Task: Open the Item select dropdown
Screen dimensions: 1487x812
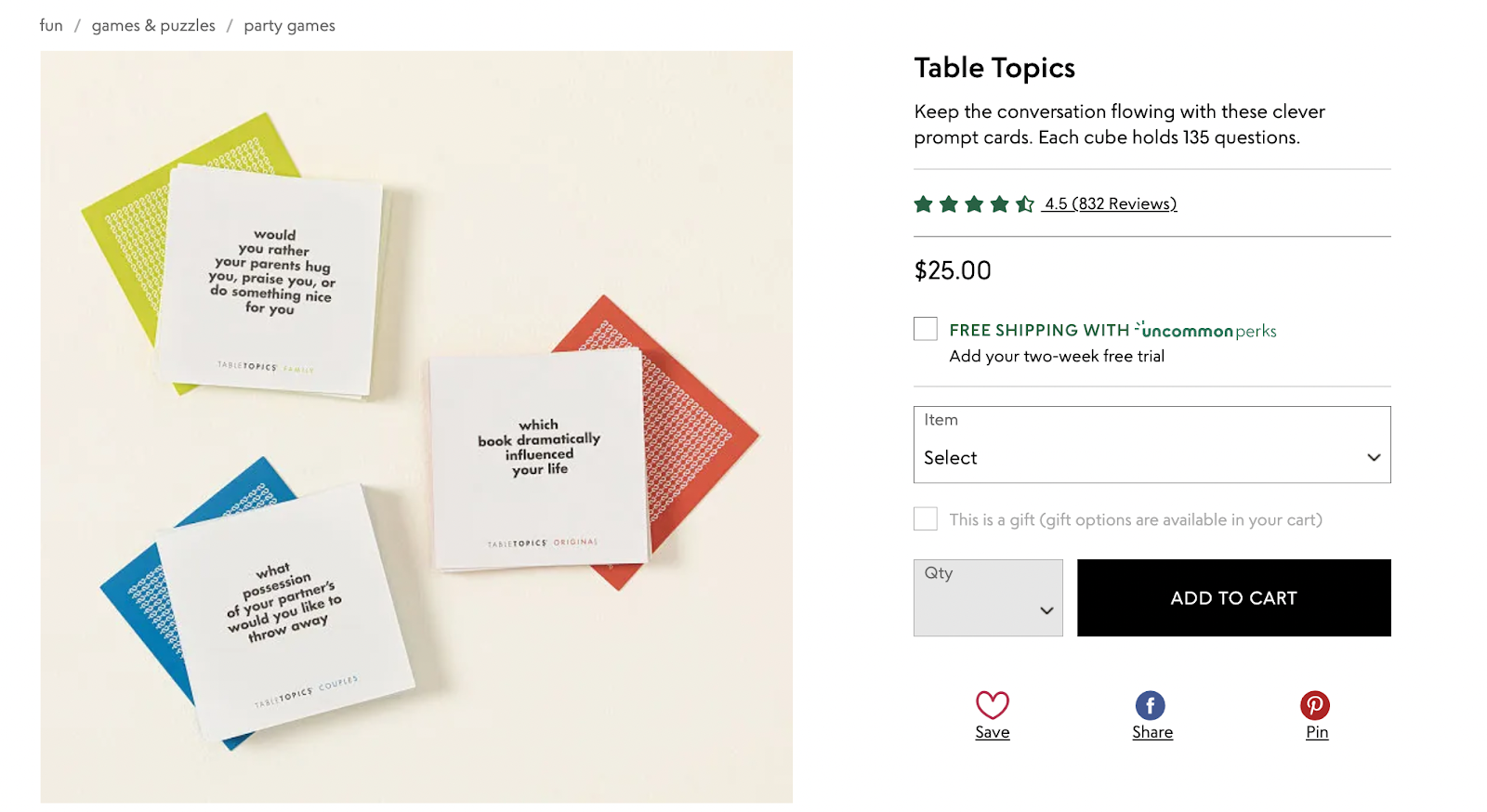Action: point(1151,445)
